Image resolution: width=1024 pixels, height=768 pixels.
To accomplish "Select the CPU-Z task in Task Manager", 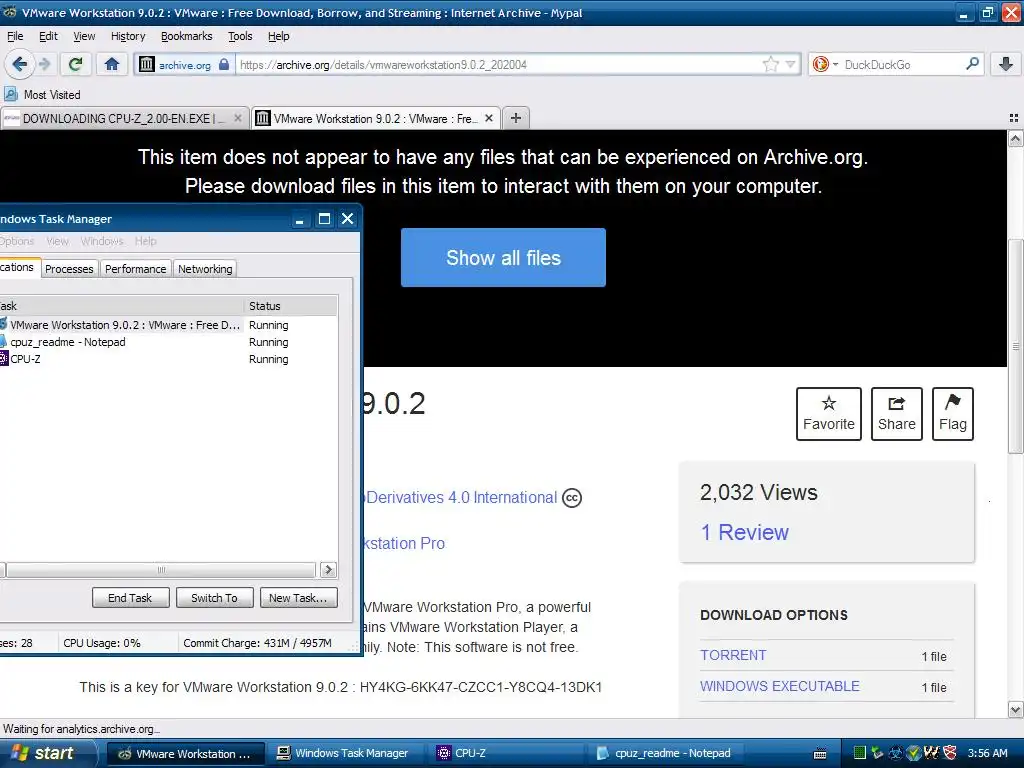I will [168, 359].
